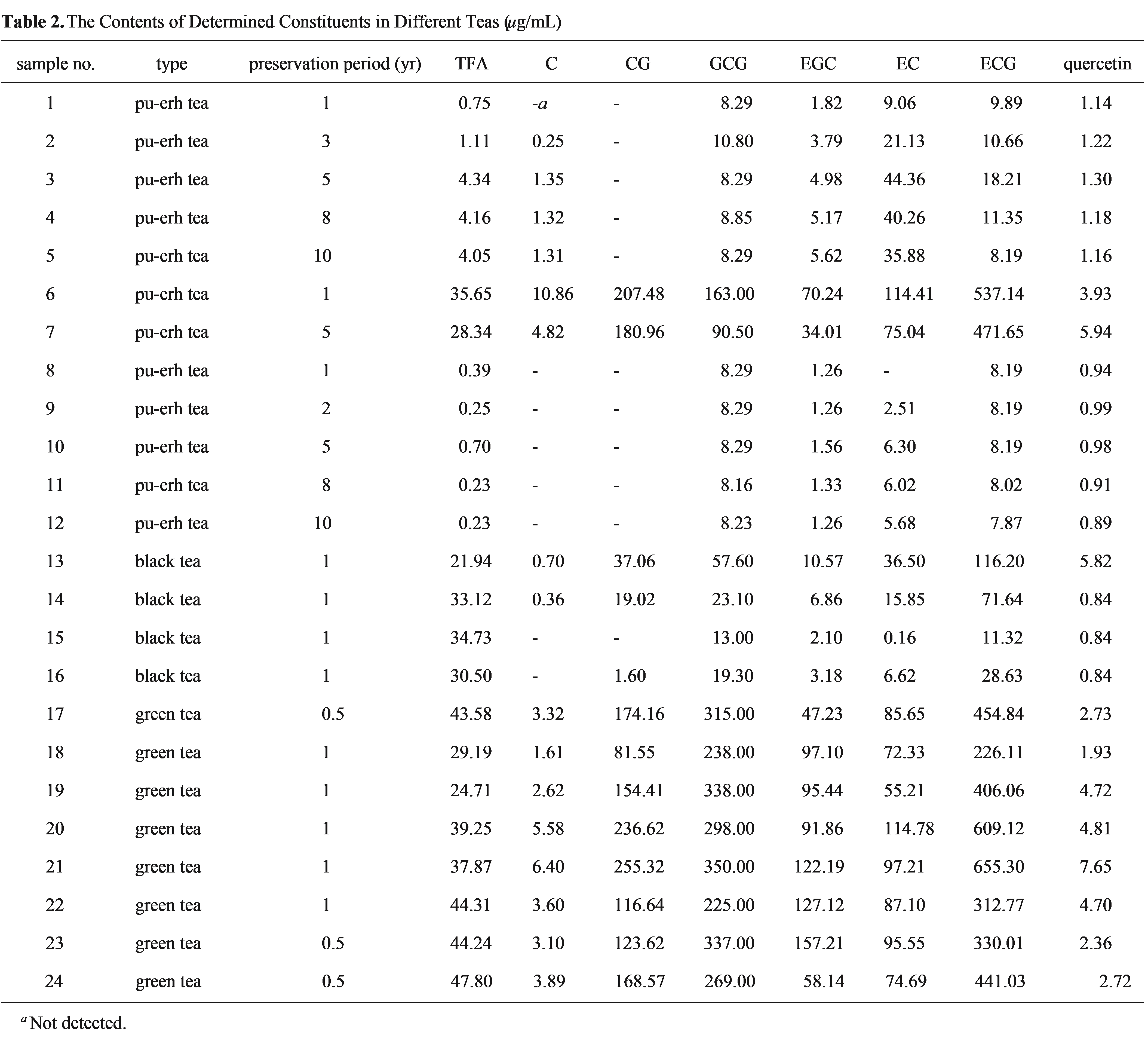The width and height of the screenshot is (1148, 1044).
Task: Click the TFA value 43.58
Action: (471, 714)
